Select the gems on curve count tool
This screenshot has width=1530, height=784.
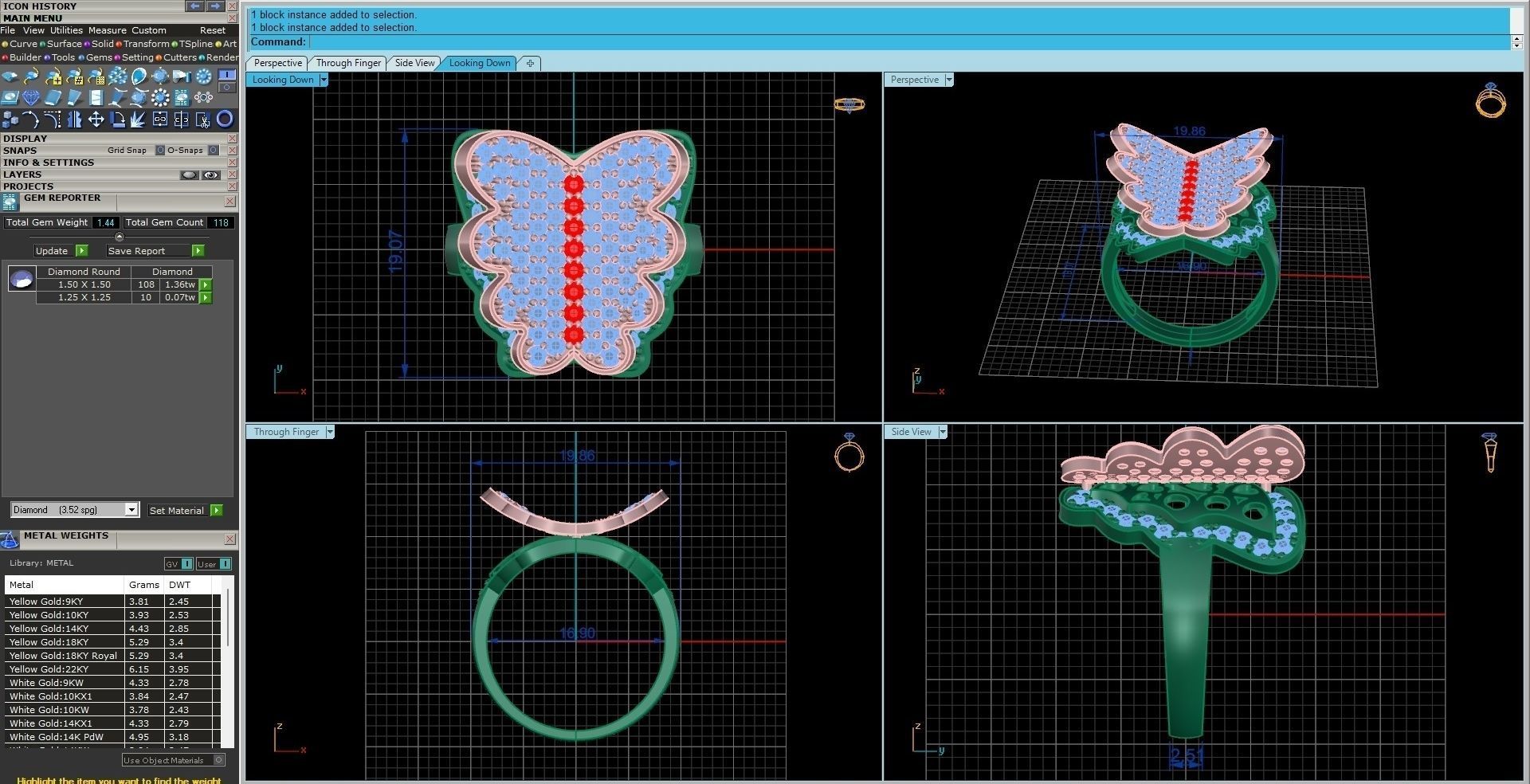[75, 76]
